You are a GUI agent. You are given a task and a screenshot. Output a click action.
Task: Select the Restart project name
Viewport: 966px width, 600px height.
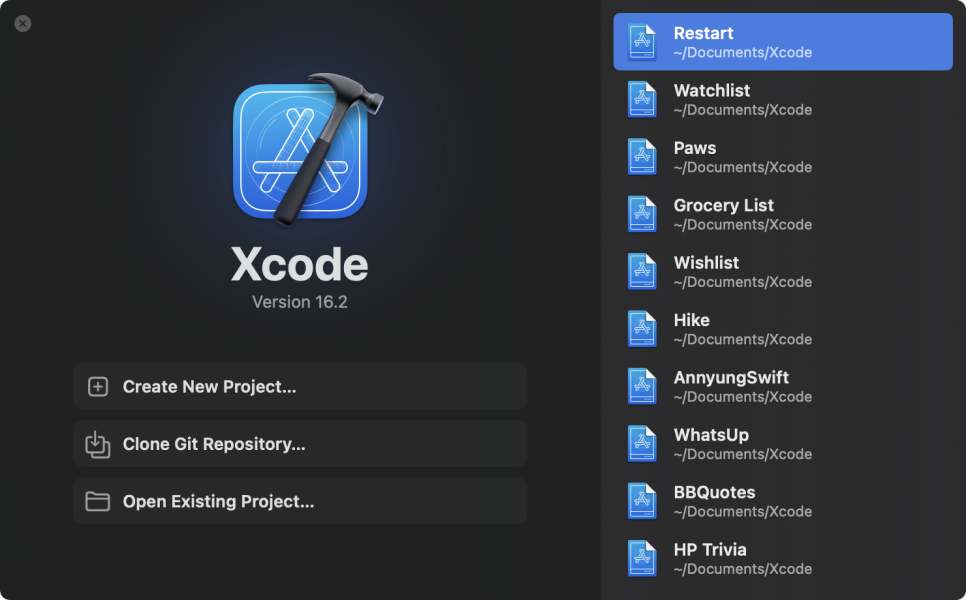point(703,33)
